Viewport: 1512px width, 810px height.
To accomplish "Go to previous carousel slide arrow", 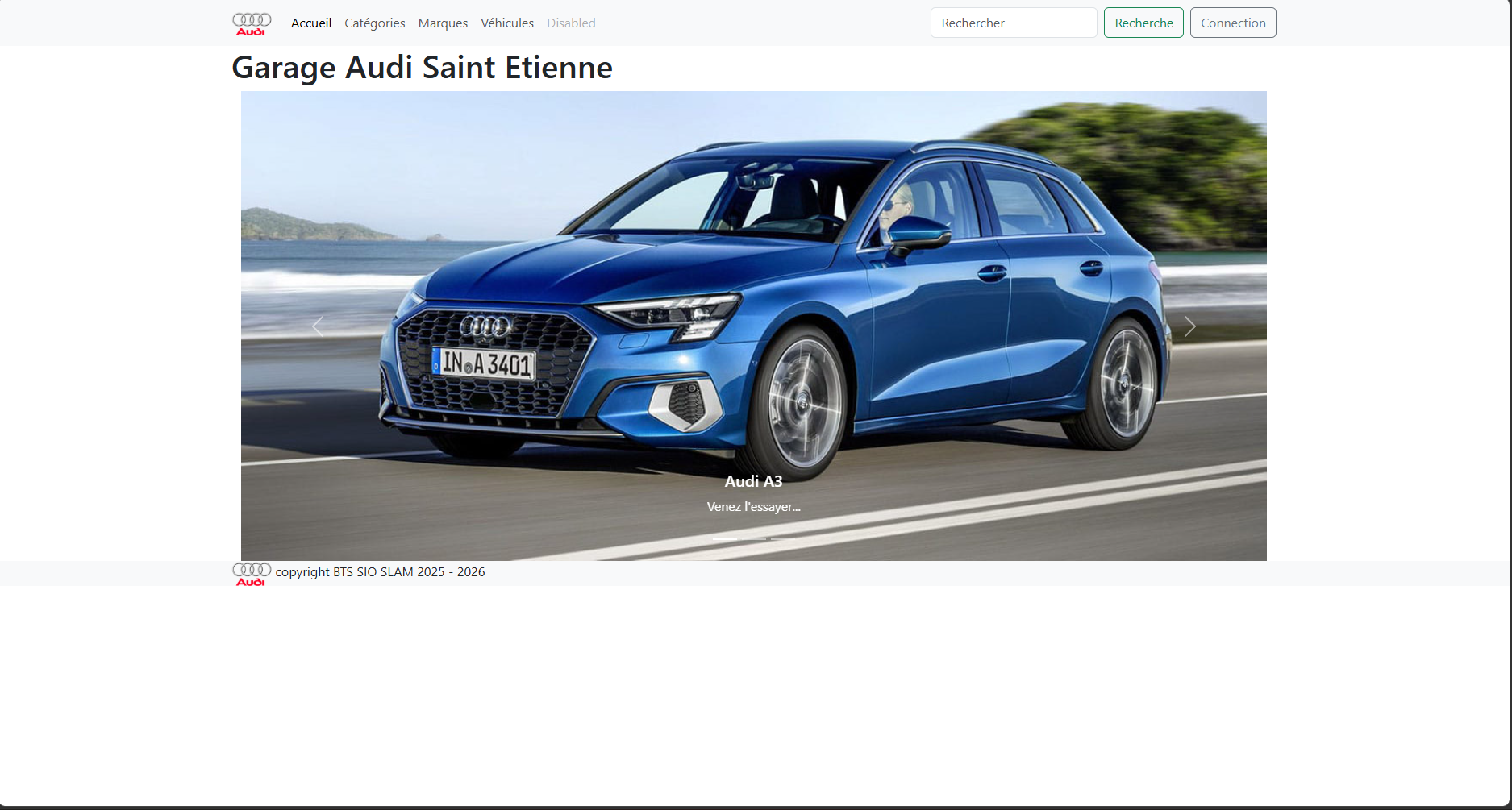I will click(318, 326).
